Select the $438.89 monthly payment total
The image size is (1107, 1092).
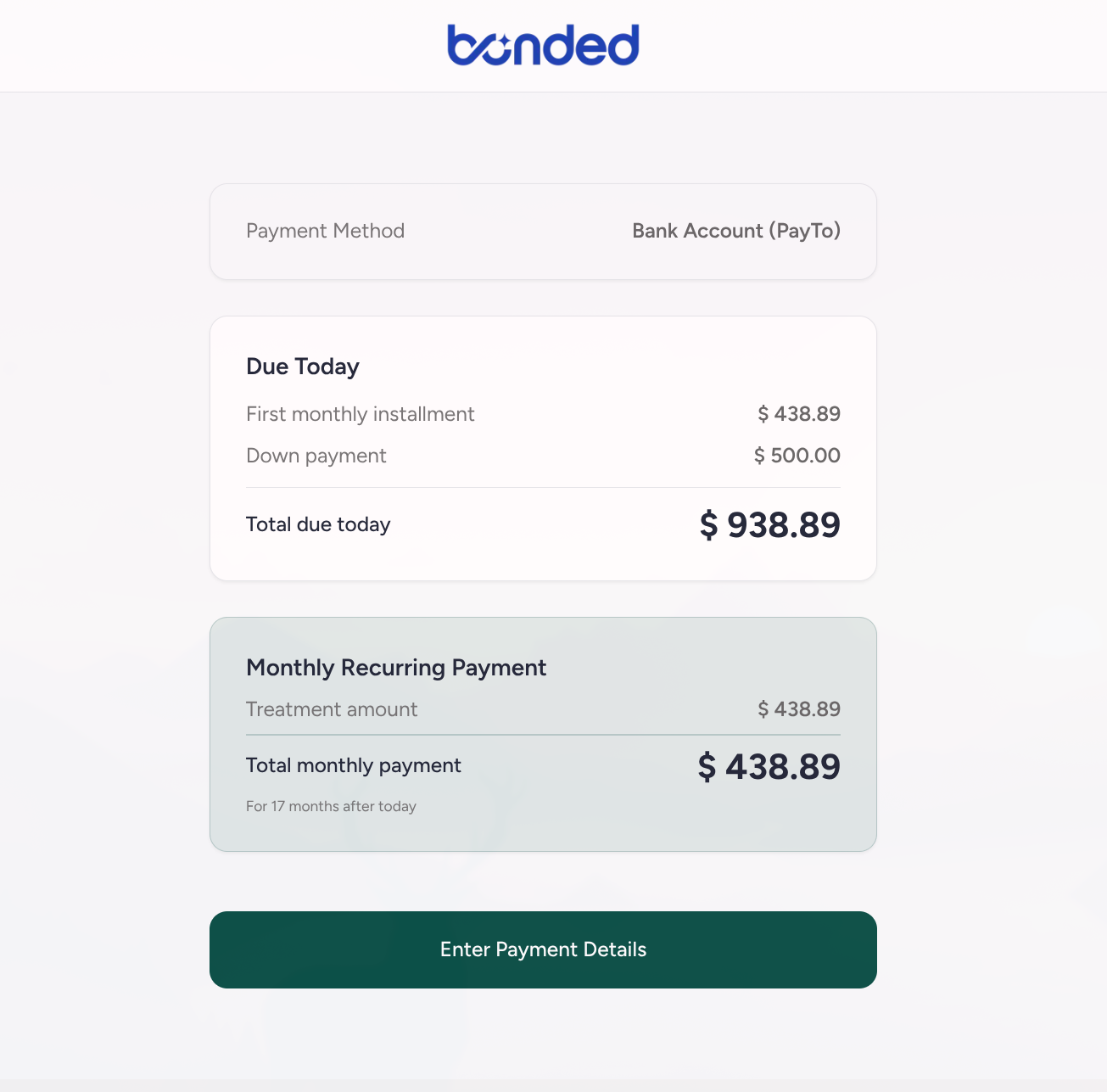[x=768, y=766]
